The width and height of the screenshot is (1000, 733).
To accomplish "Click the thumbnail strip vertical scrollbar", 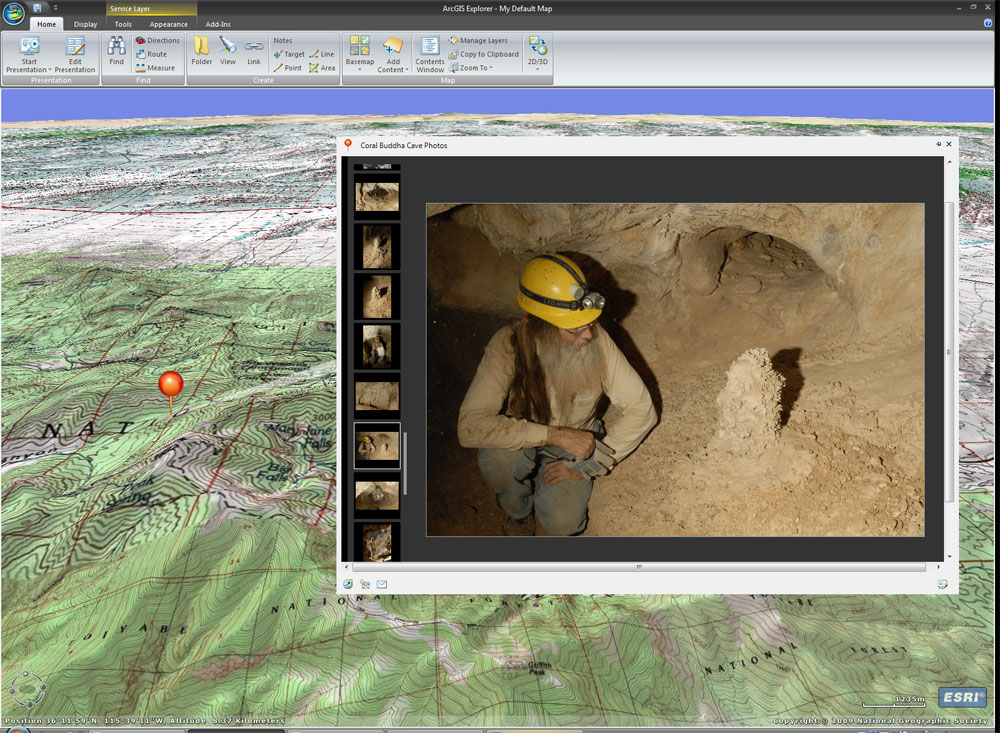I will click(405, 463).
